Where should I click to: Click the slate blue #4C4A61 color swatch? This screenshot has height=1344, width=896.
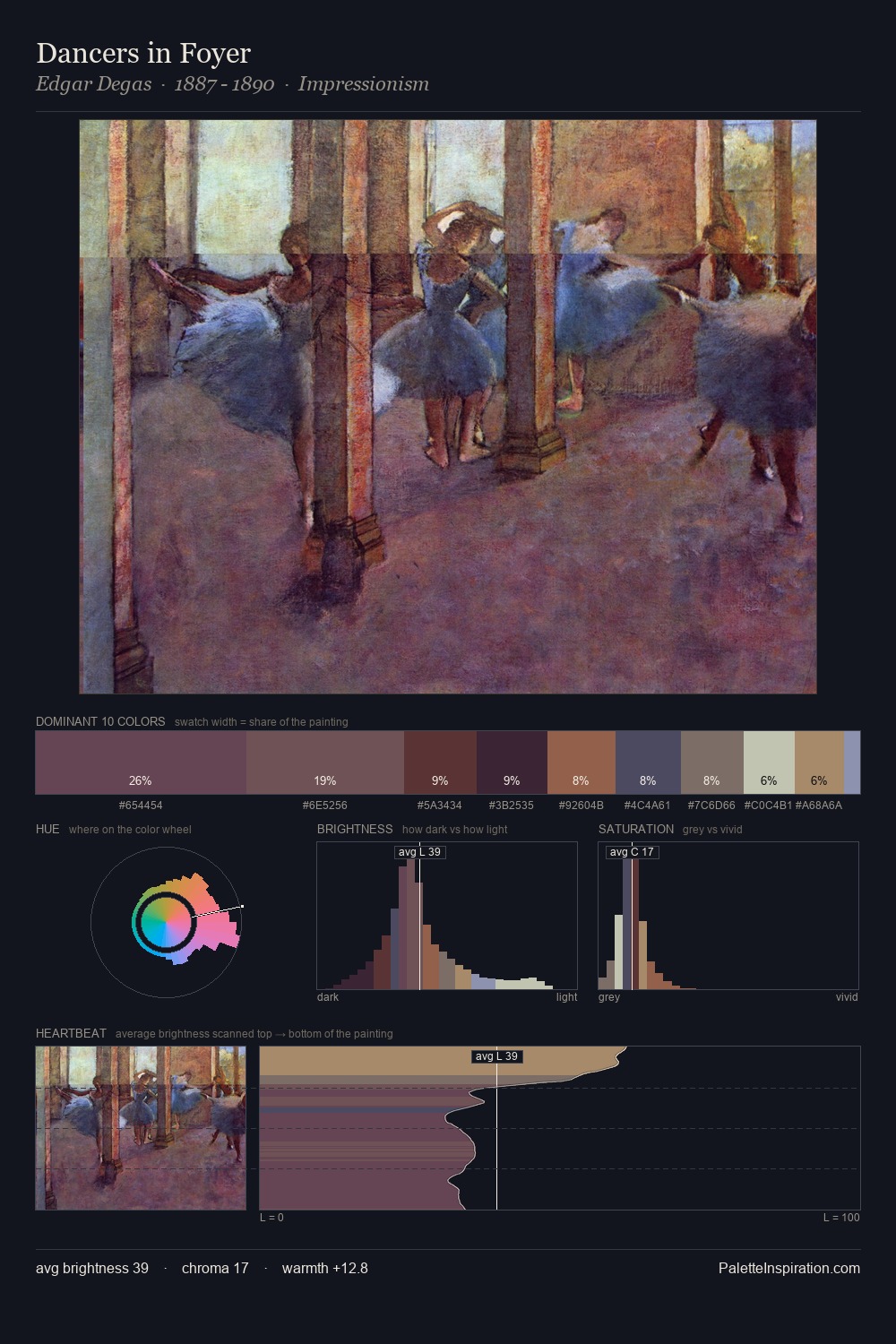648,762
